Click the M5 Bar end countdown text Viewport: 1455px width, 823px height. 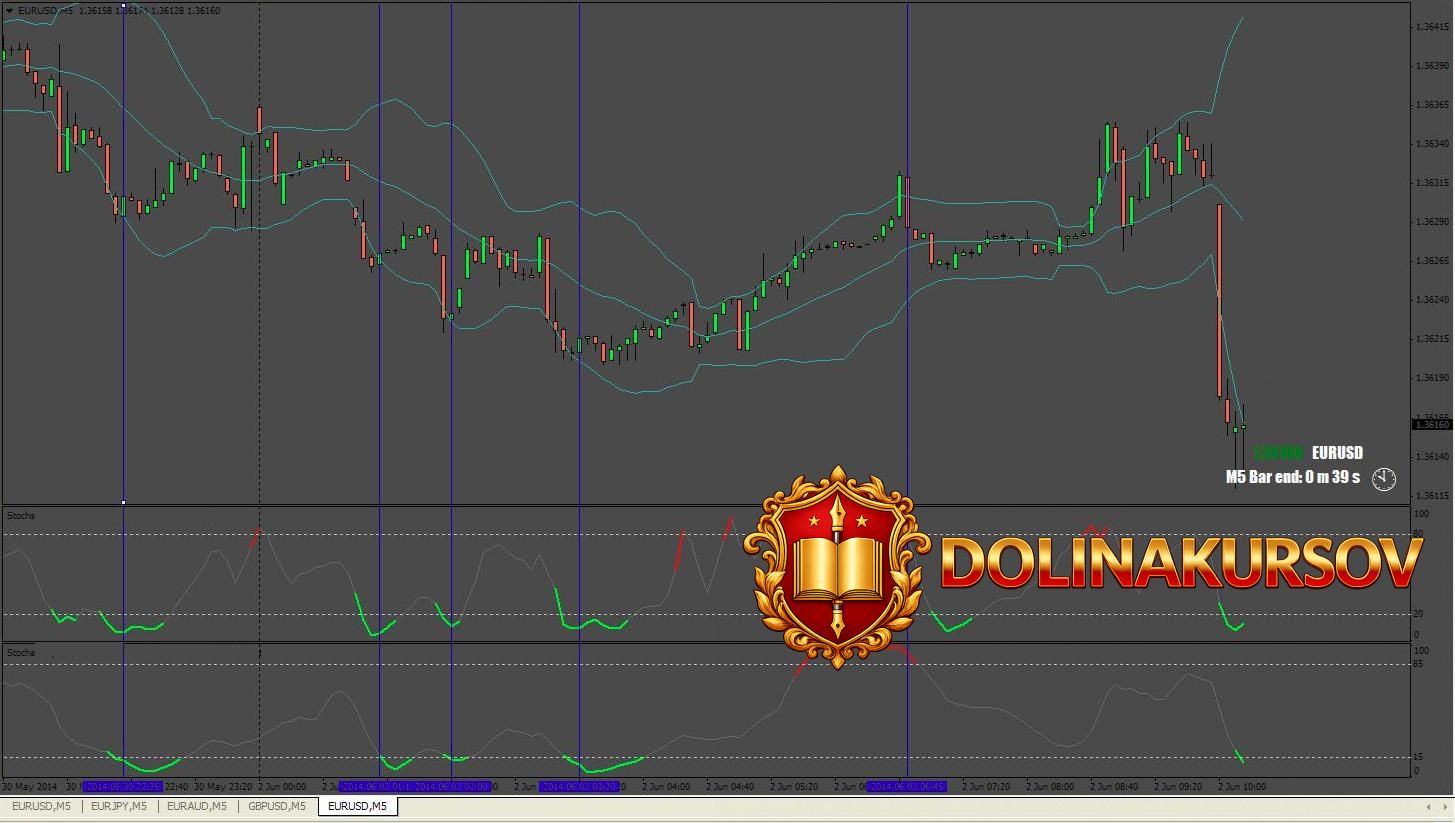click(x=1292, y=478)
